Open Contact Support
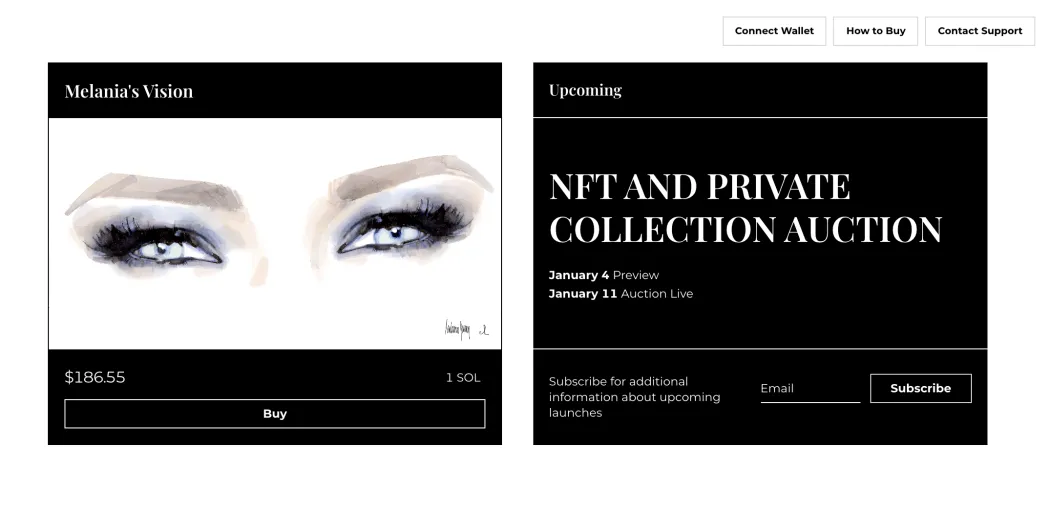Viewport: 1050px width, 527px height. pos(979,31)
